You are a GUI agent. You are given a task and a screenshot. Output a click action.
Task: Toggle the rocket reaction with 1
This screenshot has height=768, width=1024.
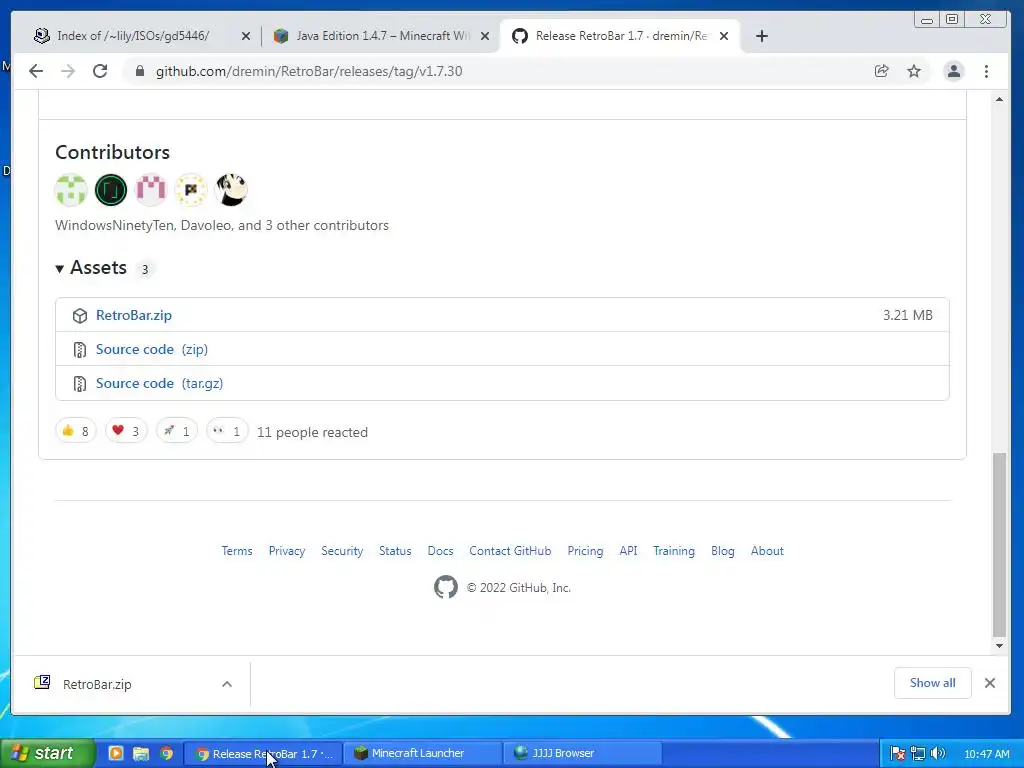176,431
